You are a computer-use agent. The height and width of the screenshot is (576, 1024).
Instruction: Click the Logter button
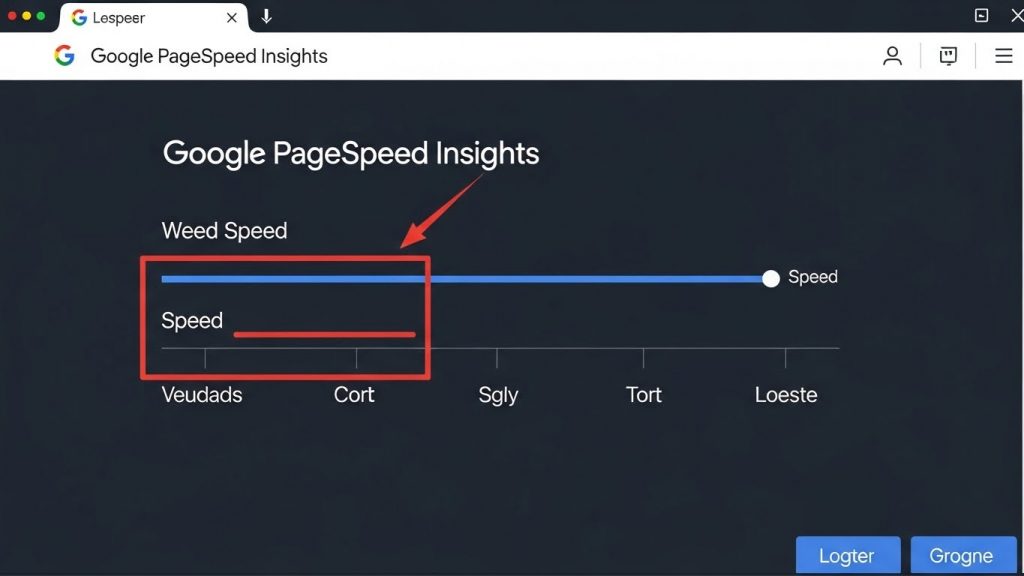pyautogui.click(x=848, y=556)
